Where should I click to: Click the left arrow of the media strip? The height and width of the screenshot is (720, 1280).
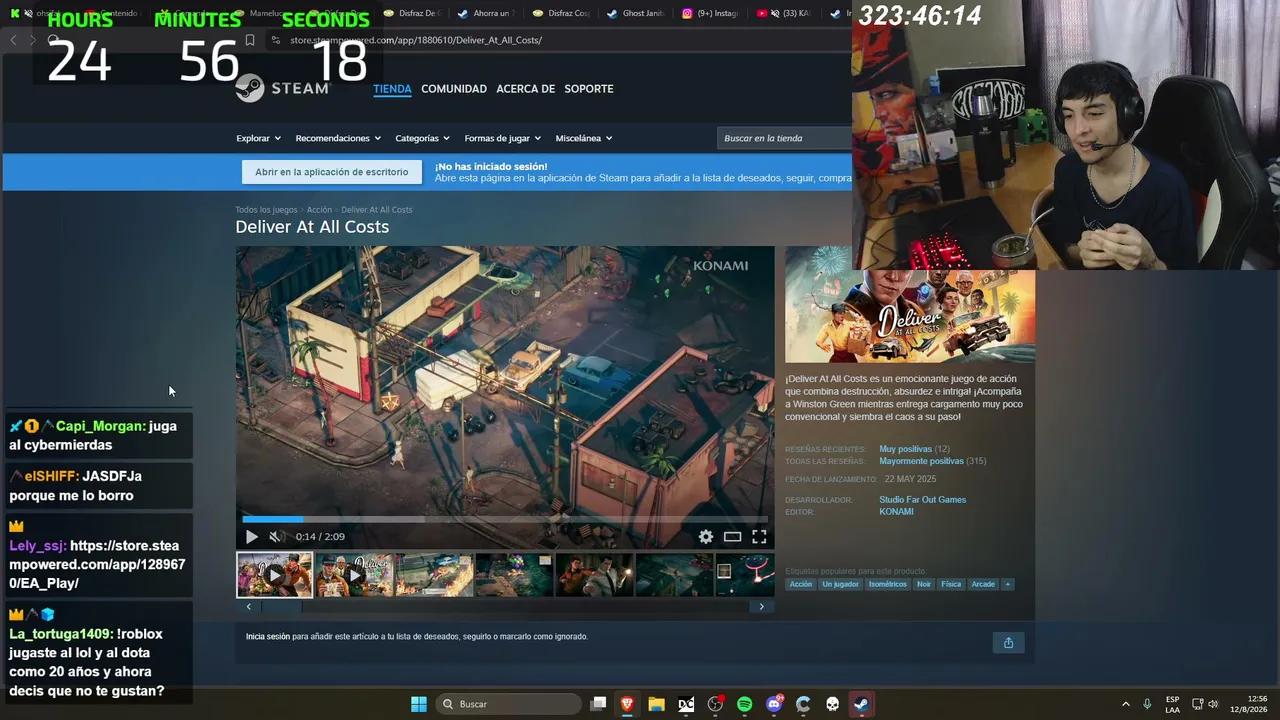tap(249, 606)
